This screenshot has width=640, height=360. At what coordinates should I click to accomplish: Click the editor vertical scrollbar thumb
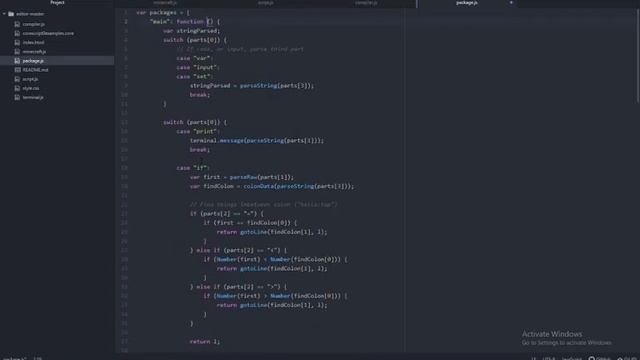(638, 55)
